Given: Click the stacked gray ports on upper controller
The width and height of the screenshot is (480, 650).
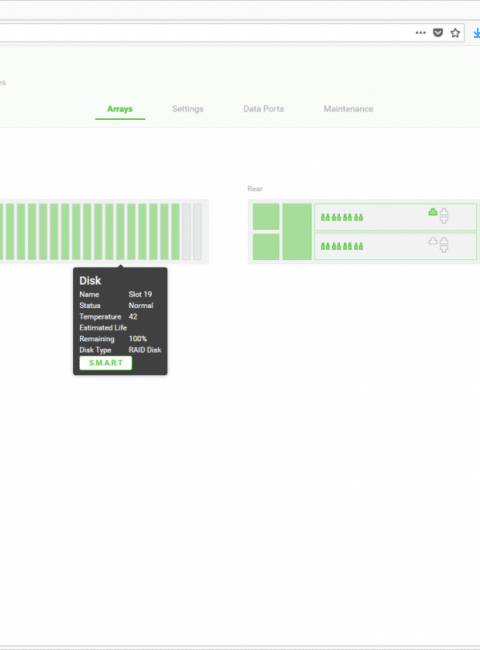Looking at the screenshot, I should point(444,216).
